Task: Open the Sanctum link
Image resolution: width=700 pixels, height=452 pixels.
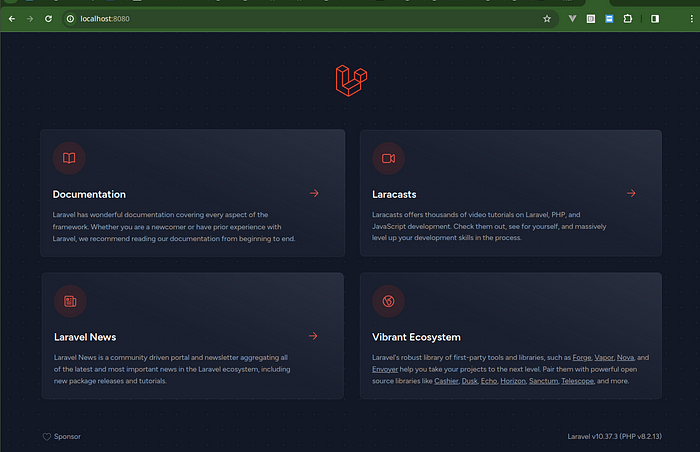Action: tap(544, 381)
